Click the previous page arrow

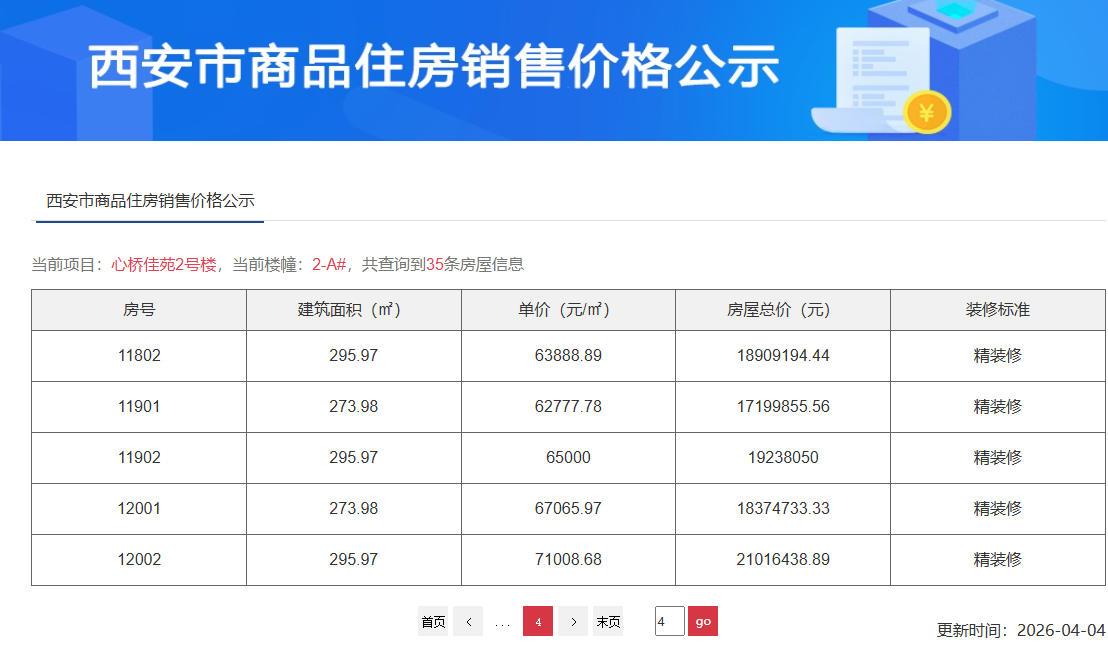(x=467, y=621)
